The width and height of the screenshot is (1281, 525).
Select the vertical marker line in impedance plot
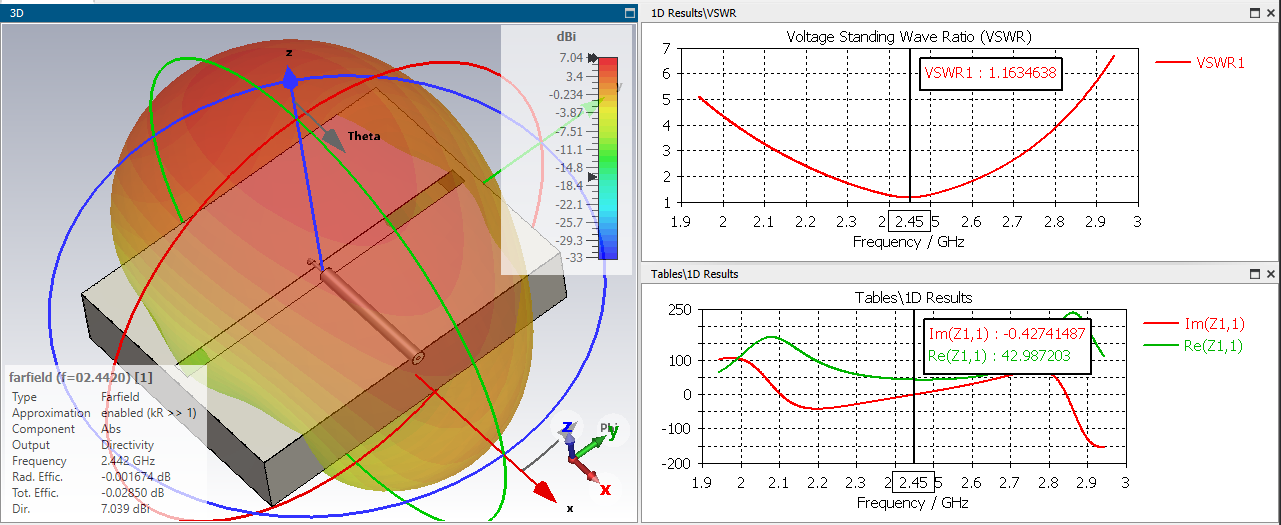[915, 390]
